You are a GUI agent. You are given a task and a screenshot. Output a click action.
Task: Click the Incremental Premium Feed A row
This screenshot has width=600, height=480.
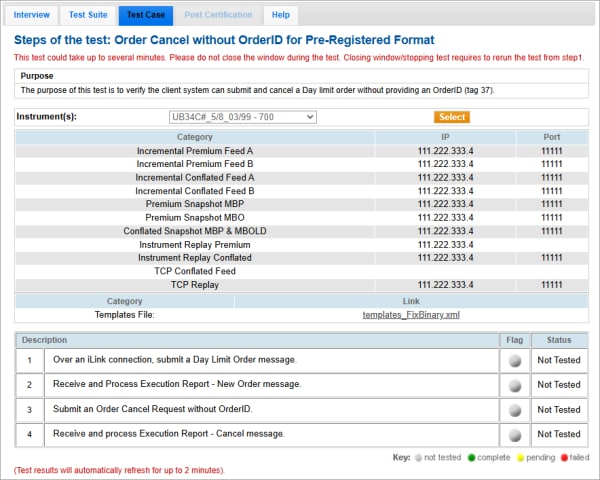[195, 151]
